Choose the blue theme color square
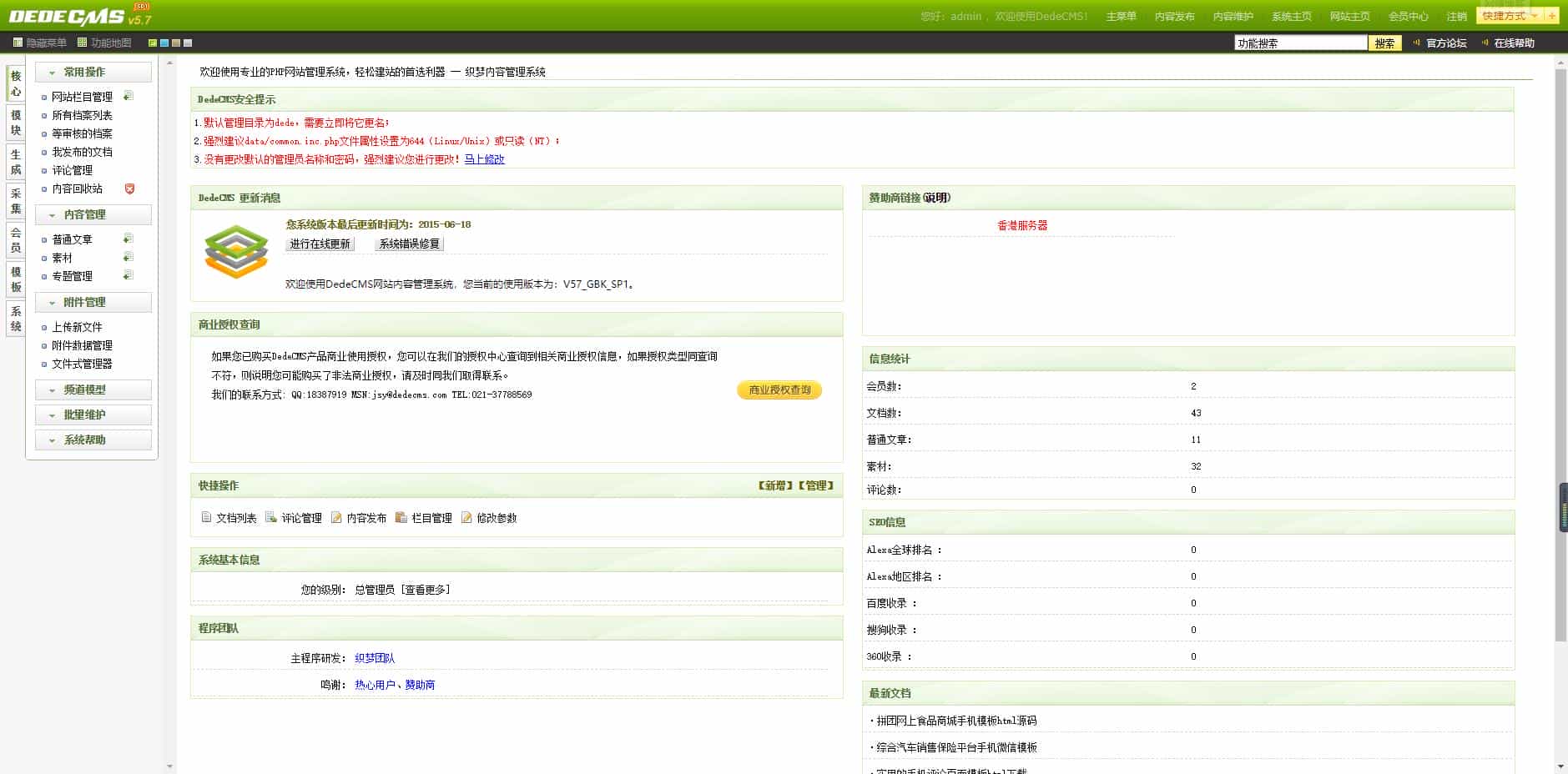 (x=164, y=43)
